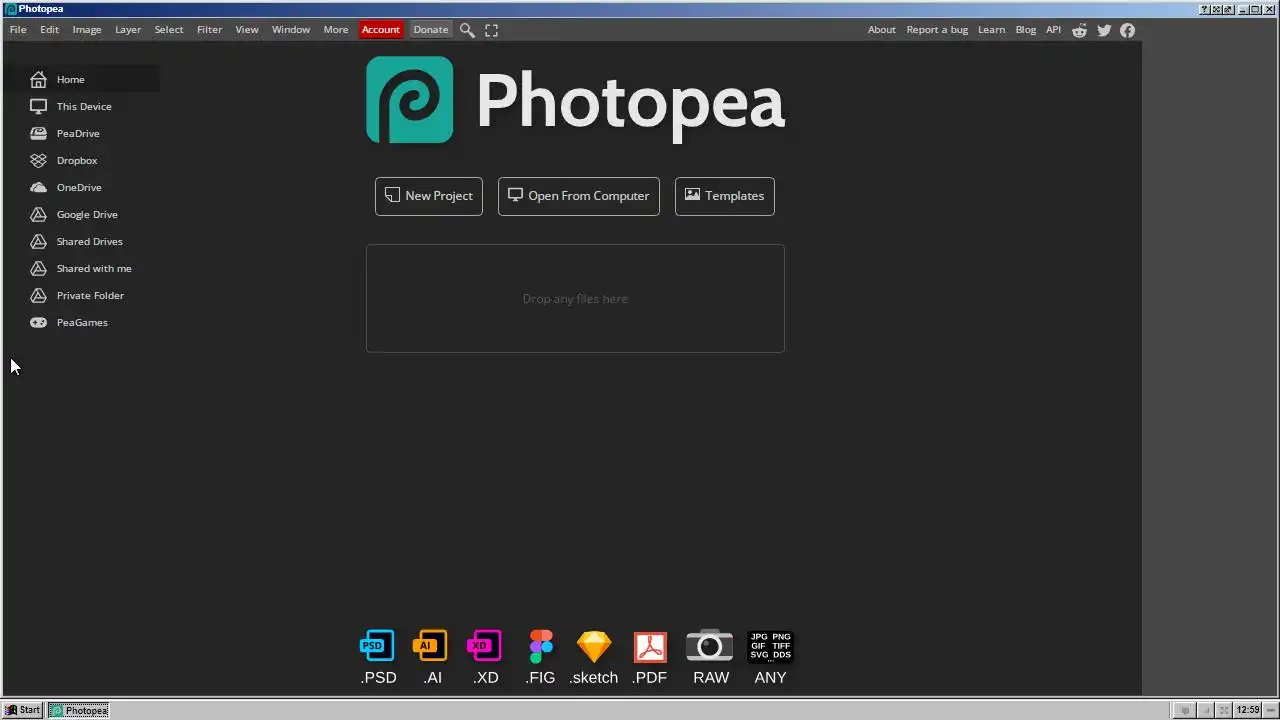This screenshot has height=720, width=1280.
Task: Open the More menu
Action: click(x=336, y=30)
